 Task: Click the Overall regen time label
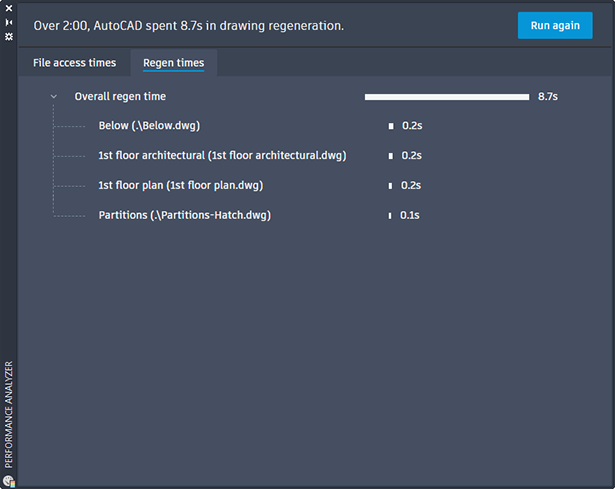click(x=120, y=97)
